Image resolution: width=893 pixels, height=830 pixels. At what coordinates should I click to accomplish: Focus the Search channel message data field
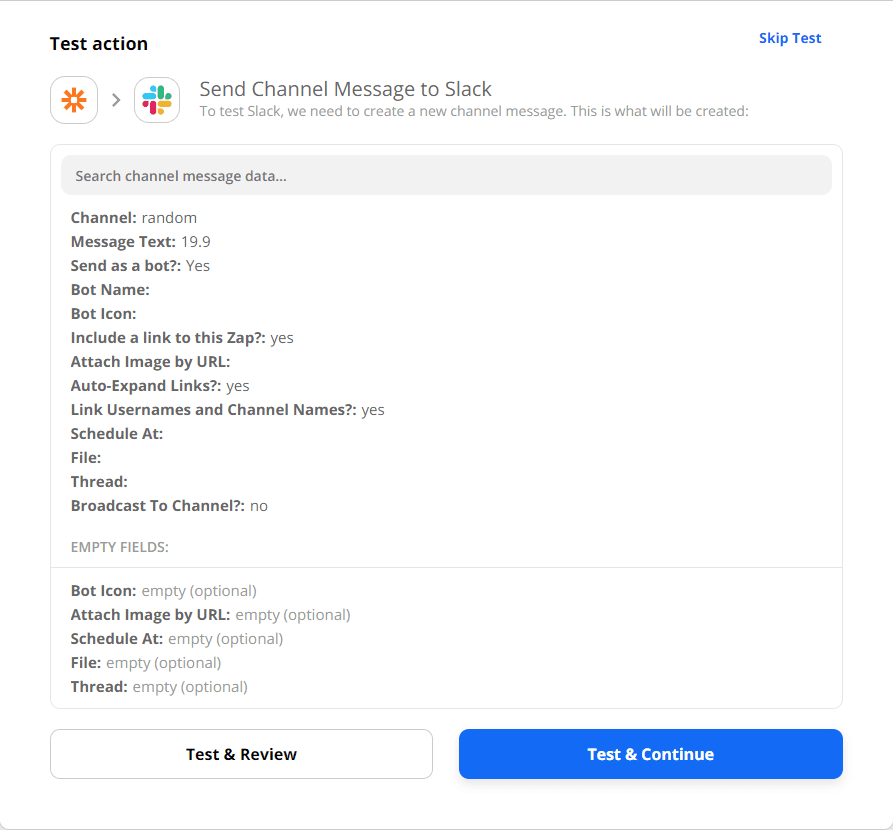pyautogui.click(x=446, y=176)
